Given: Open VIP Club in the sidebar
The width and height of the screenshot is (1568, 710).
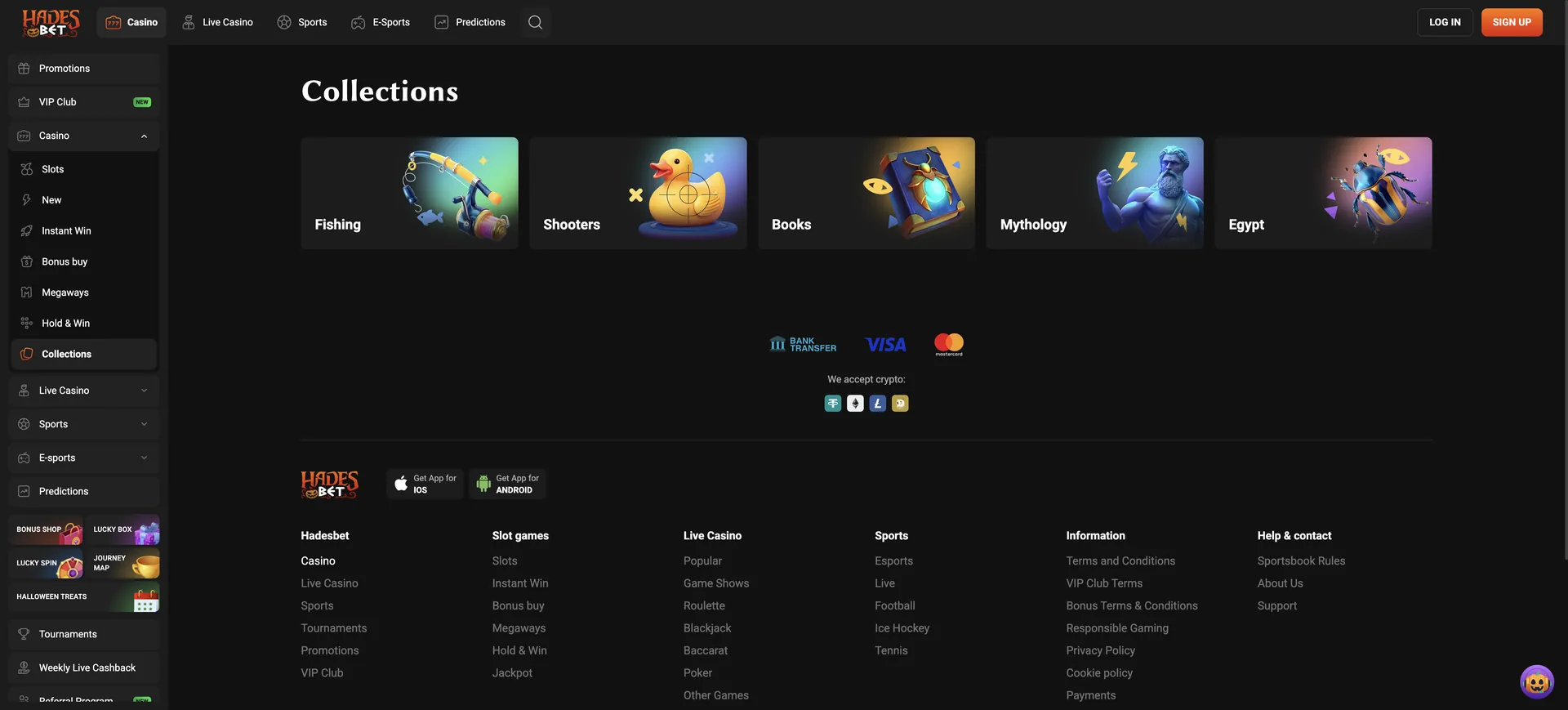Looking at the screenshot, I should tap(83, 102).
